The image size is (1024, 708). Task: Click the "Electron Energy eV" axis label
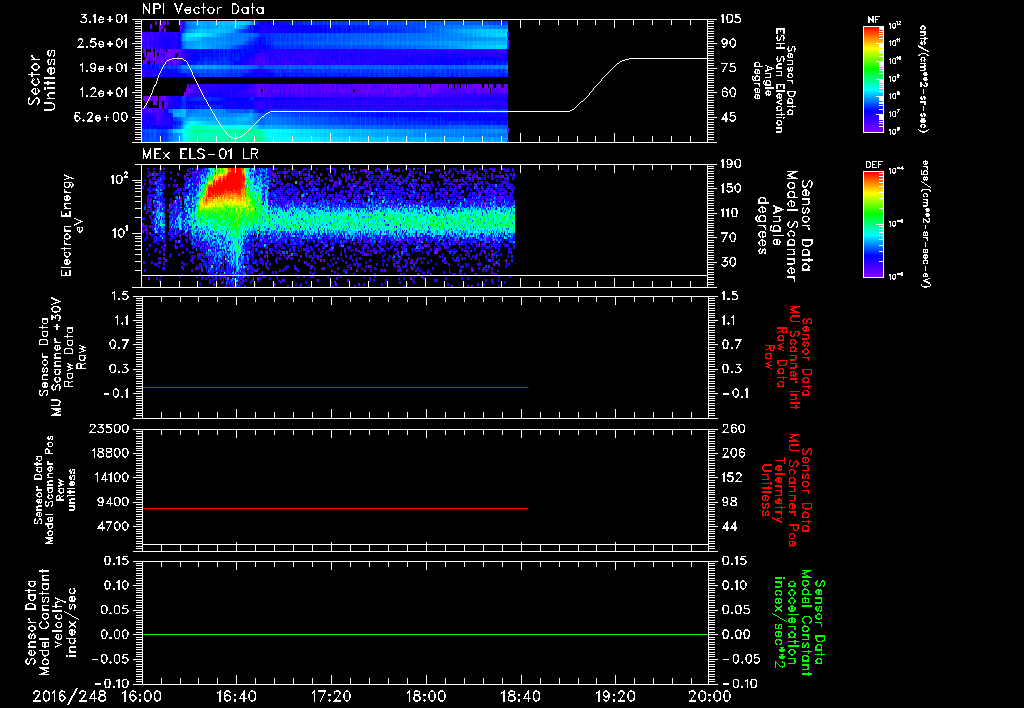point(73,225)
